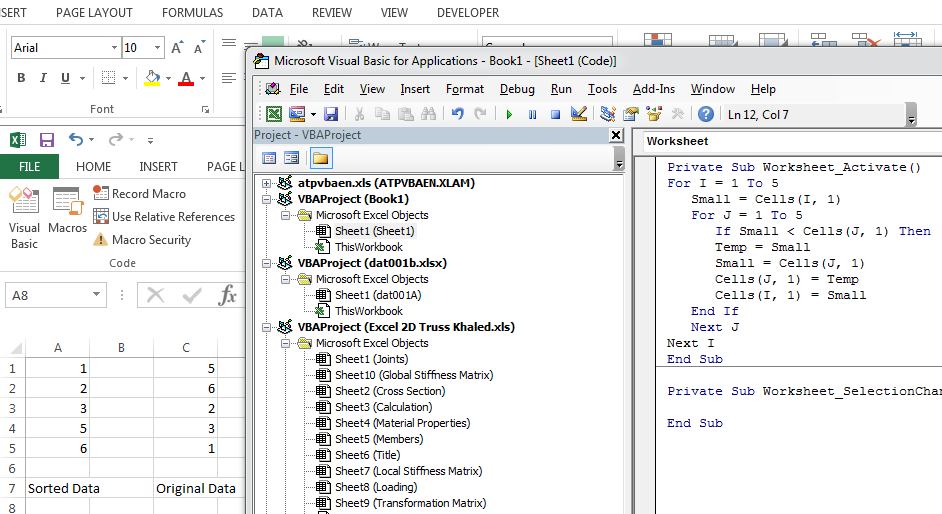Run the macro with green play icon
Image resolution: width=942 pixels, height=514 pixels.
click(x=509, y=114)
